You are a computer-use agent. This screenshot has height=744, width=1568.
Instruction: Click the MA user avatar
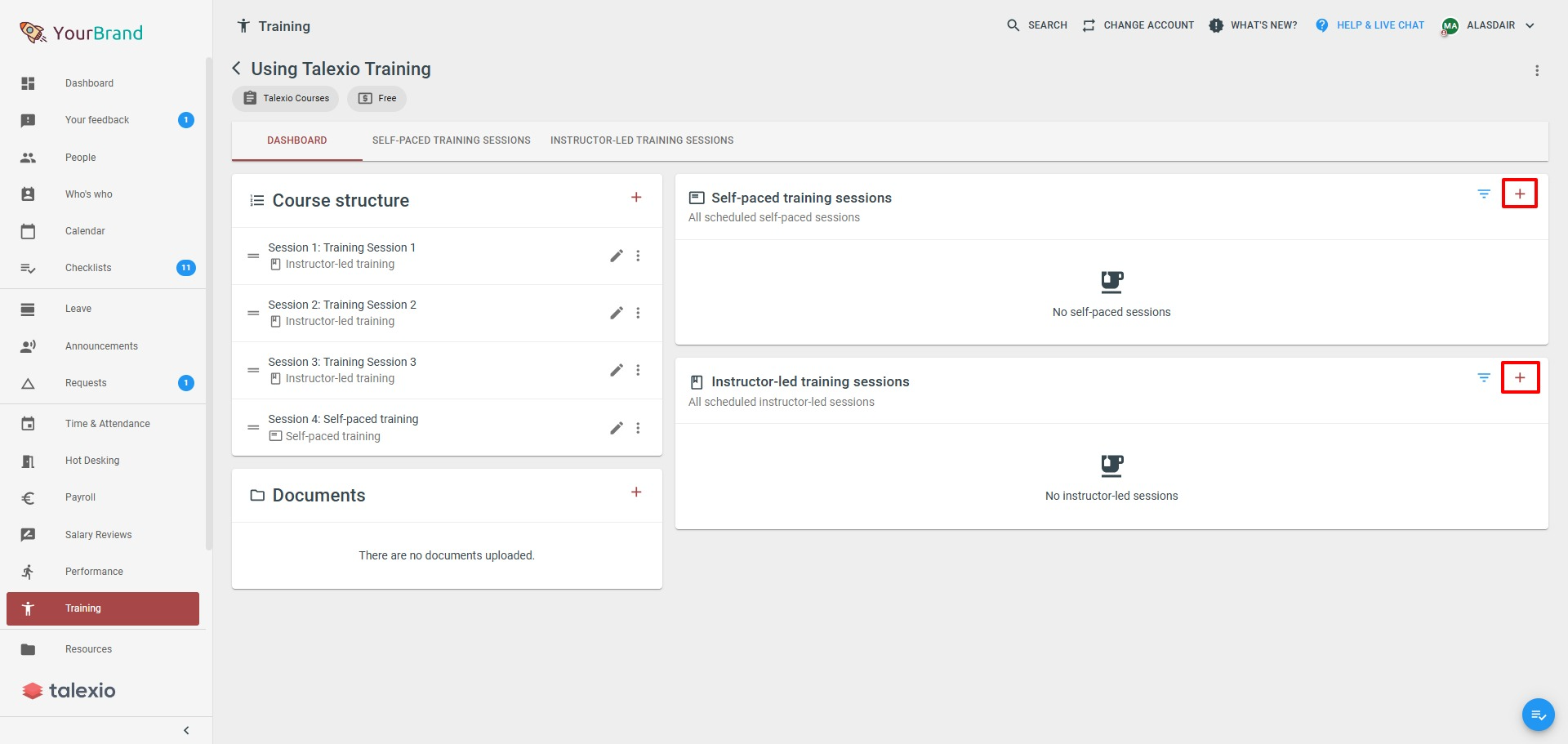tap(1450, 26)
